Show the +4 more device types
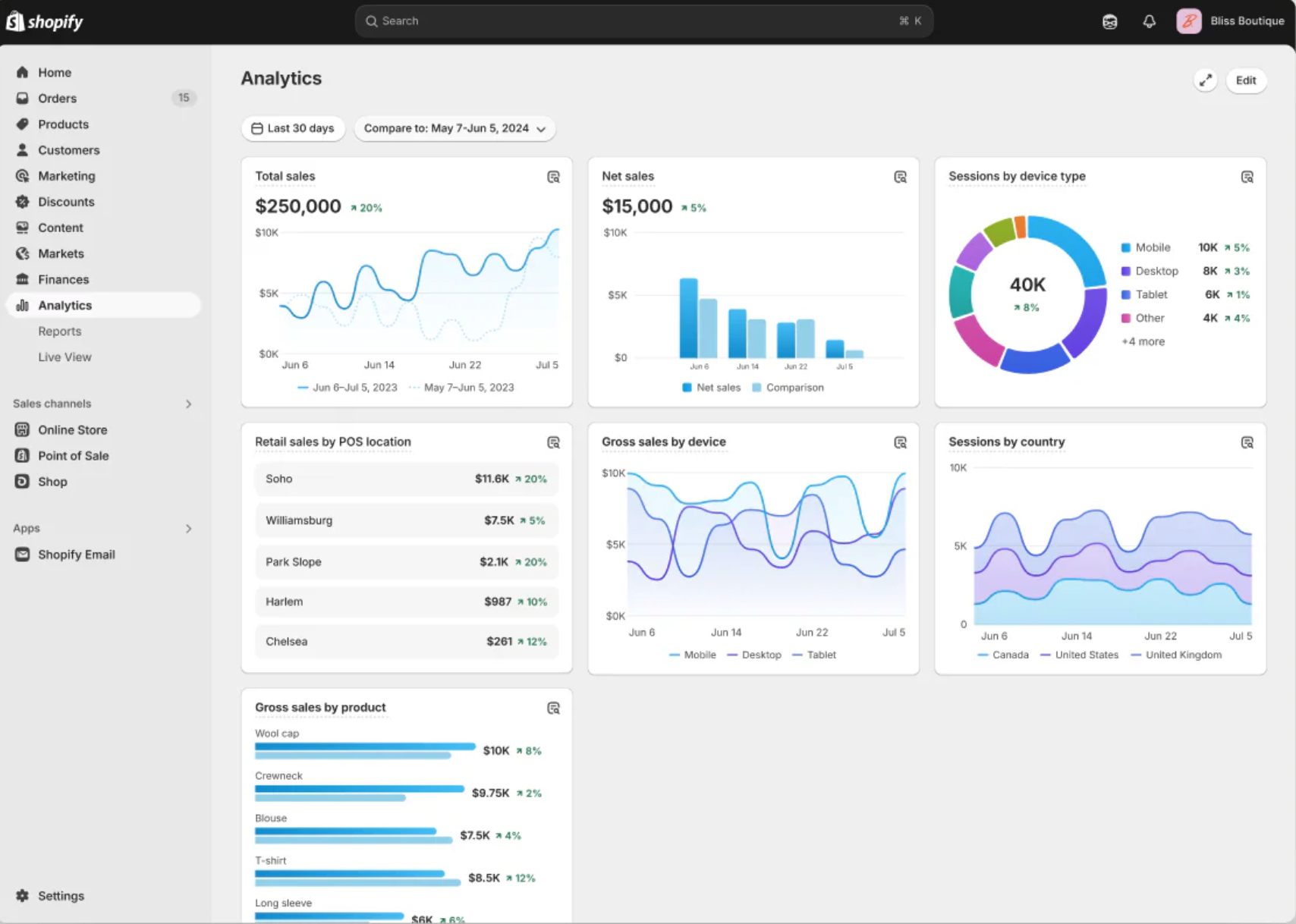The height and width of the screenshot is (924, 1296). tap(1143, 341)
